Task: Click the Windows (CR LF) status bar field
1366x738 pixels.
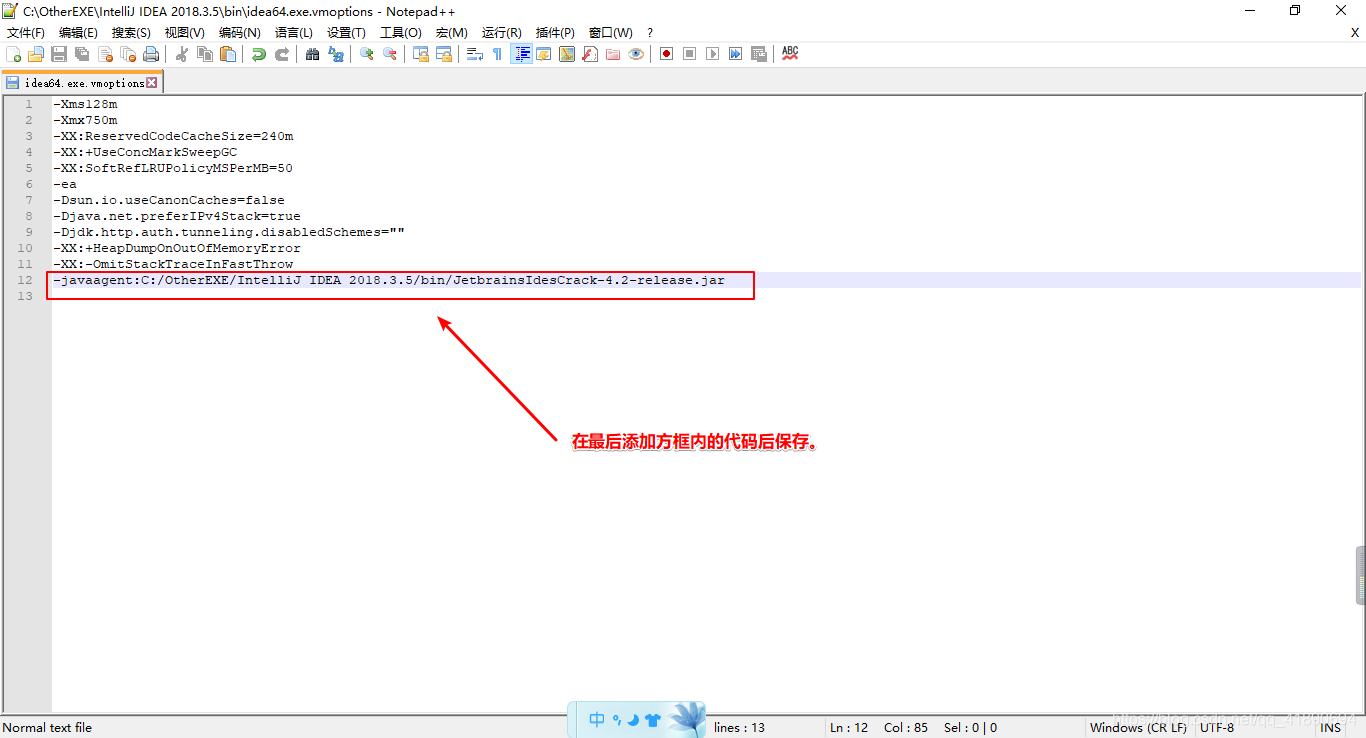Action: (1138, 728)
